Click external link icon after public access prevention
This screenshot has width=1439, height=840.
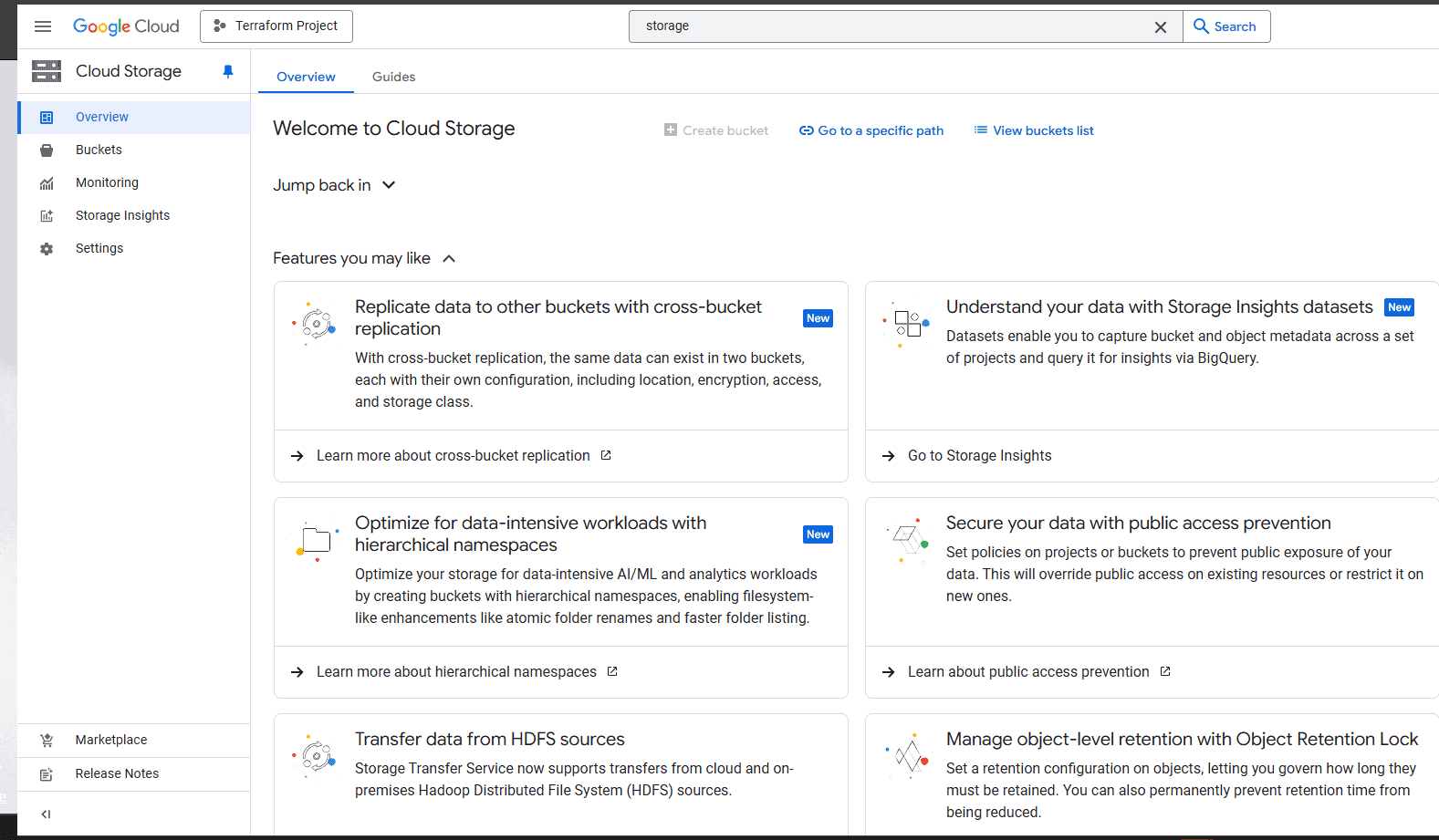[x=1165, y=671]
